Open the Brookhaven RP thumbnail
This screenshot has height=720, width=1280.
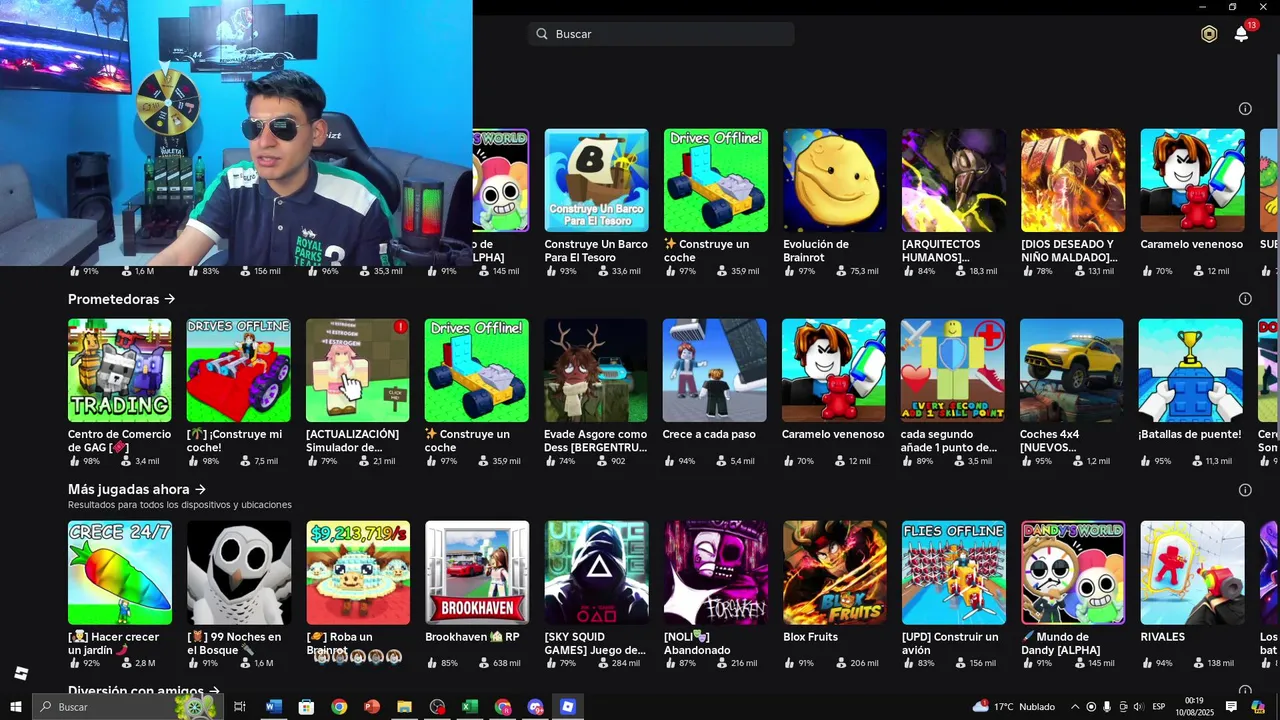tap(477, 572)
